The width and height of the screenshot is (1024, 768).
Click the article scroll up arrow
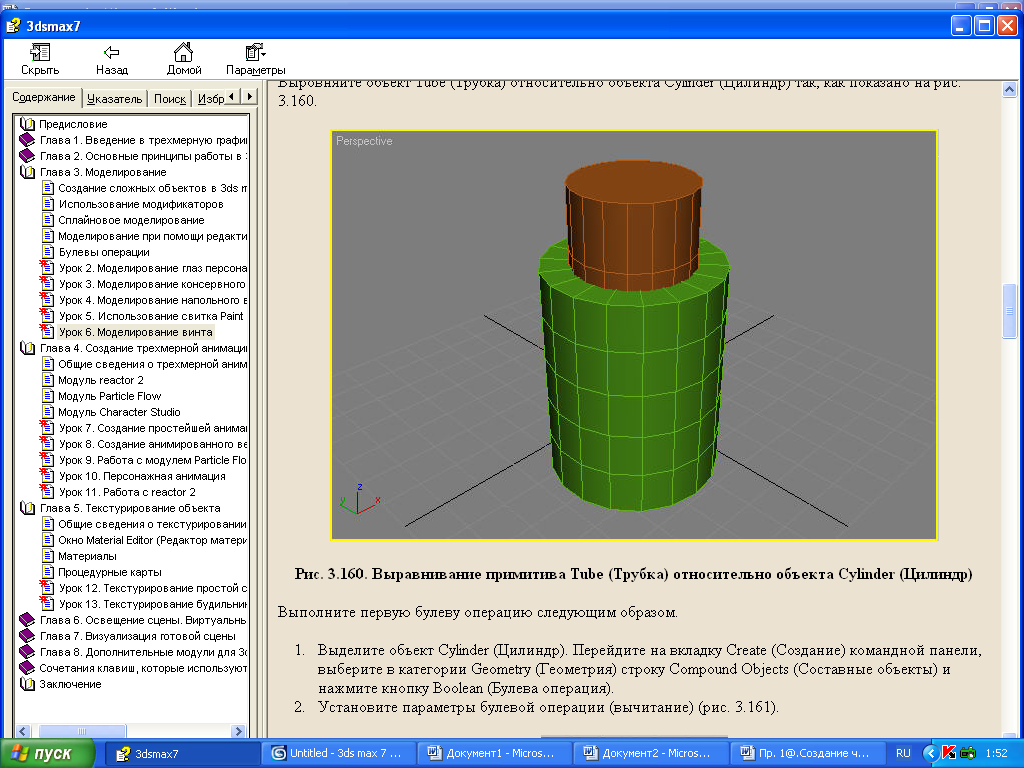tap(1009, 89)
